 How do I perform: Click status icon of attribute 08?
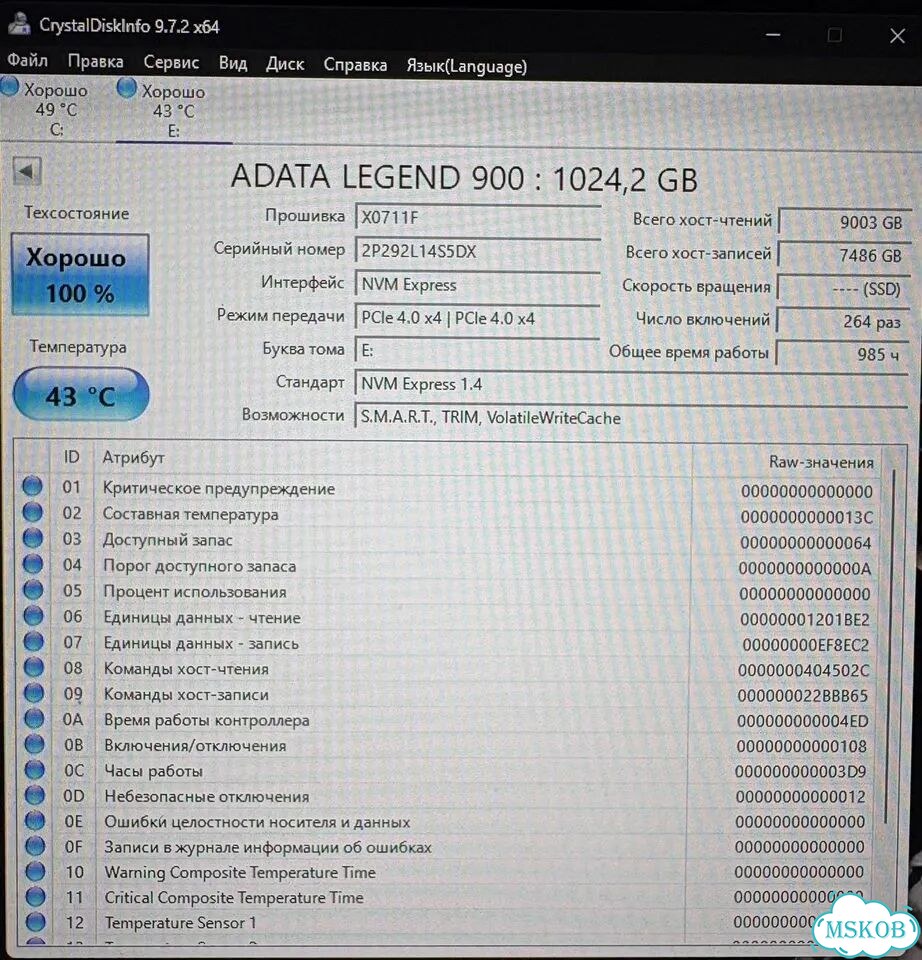point(34,667)
